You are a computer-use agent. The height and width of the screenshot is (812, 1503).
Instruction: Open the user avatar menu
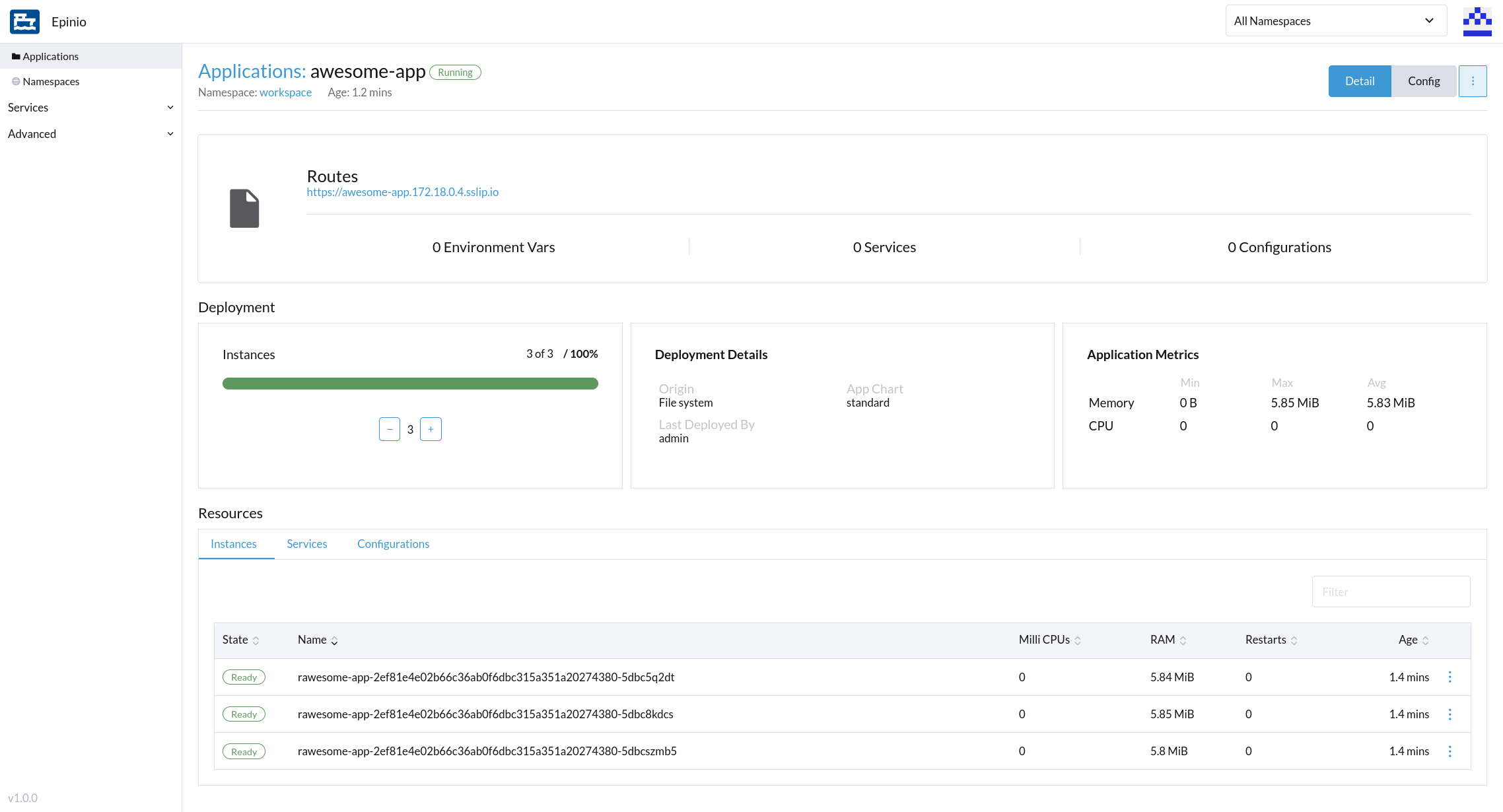click(1477, 22)
